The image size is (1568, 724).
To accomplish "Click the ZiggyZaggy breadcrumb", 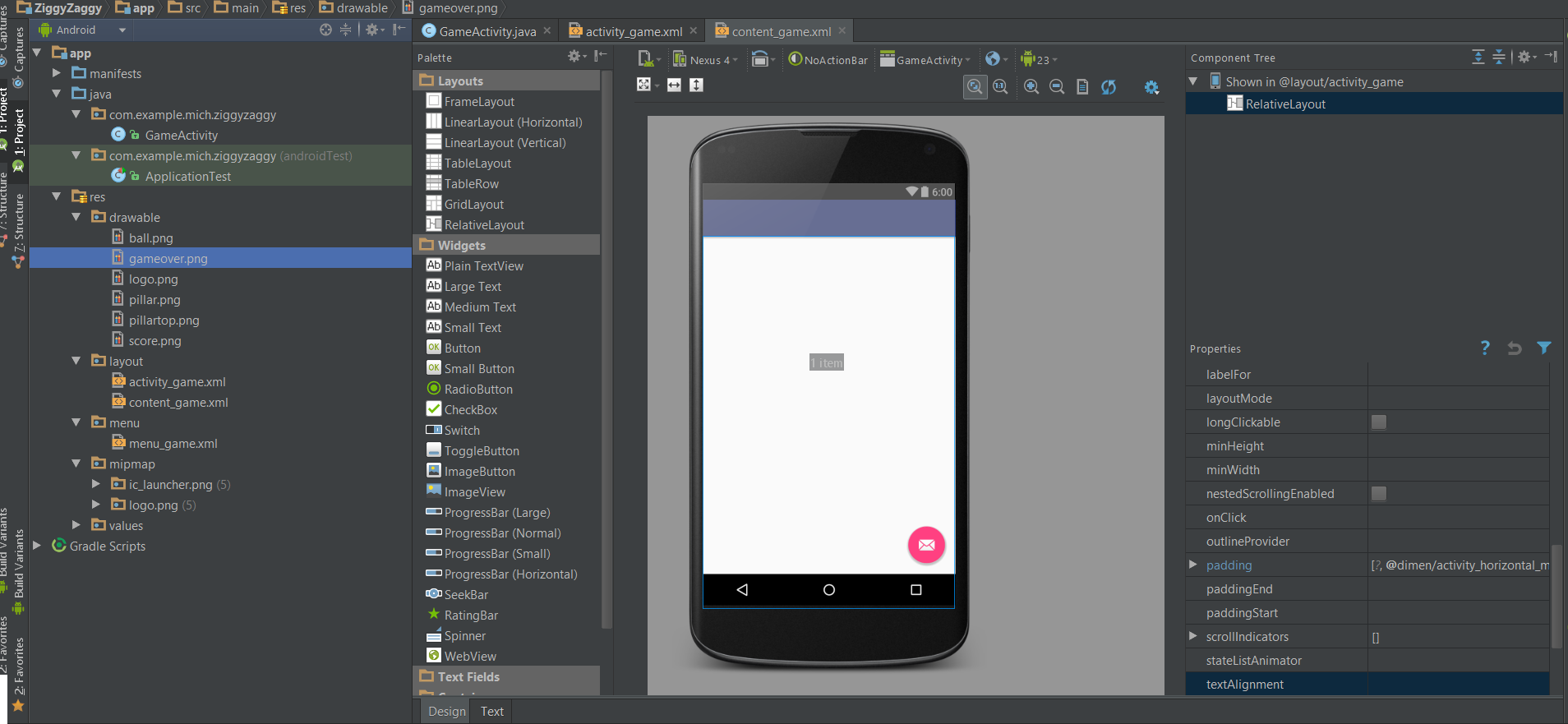I will click(60, 8).
